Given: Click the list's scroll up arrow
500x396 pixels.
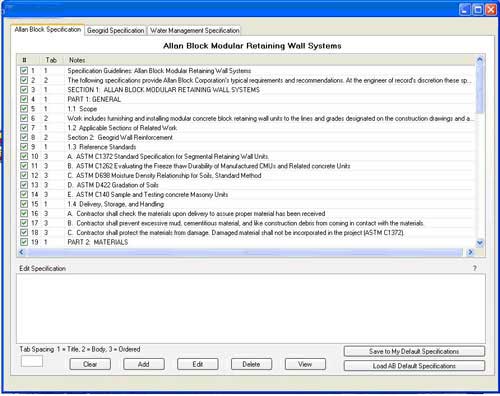Looking at the screenshot, I should pos(480,60).
